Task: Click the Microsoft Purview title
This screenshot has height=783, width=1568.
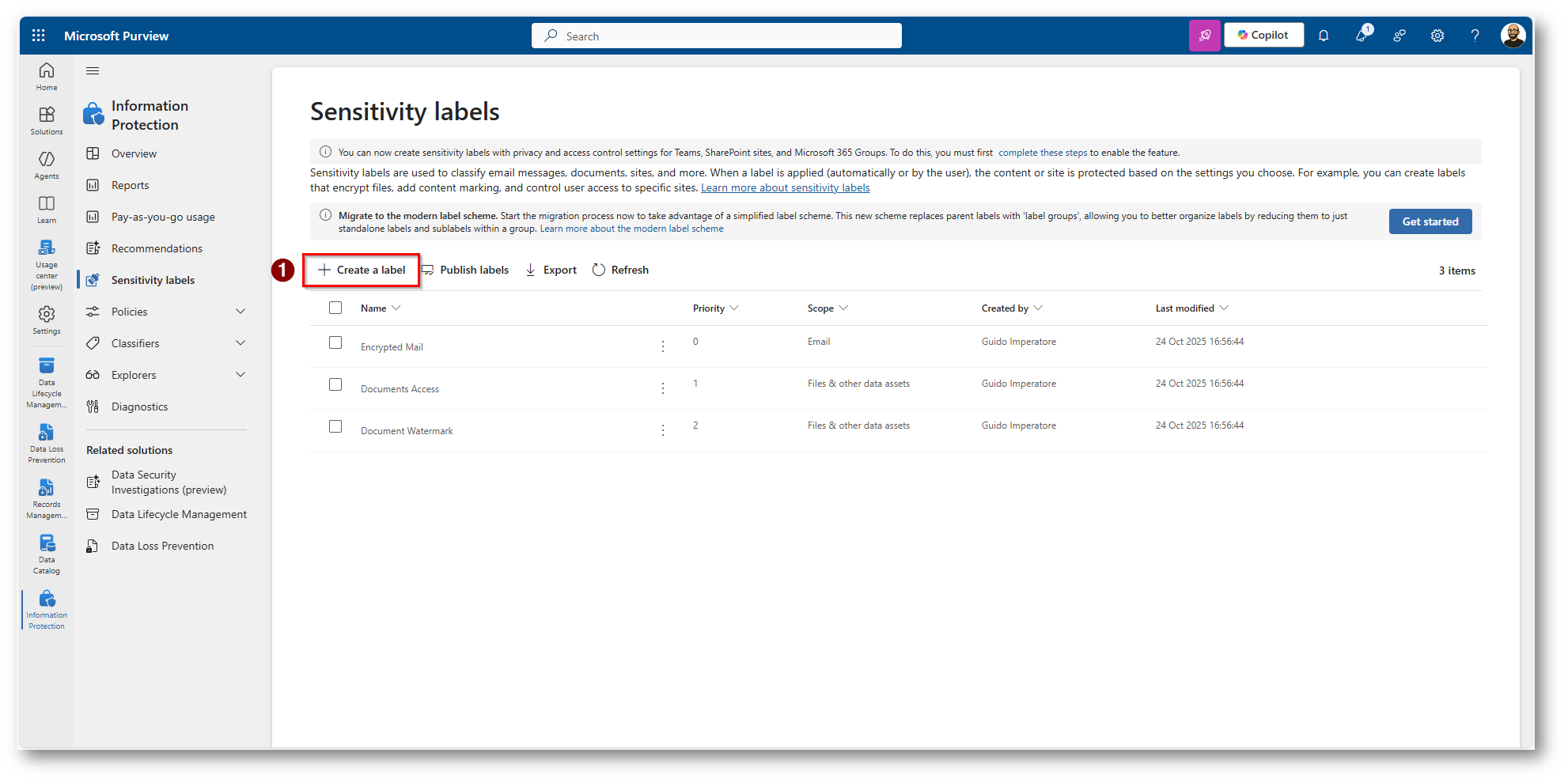Action: [116, 36]
